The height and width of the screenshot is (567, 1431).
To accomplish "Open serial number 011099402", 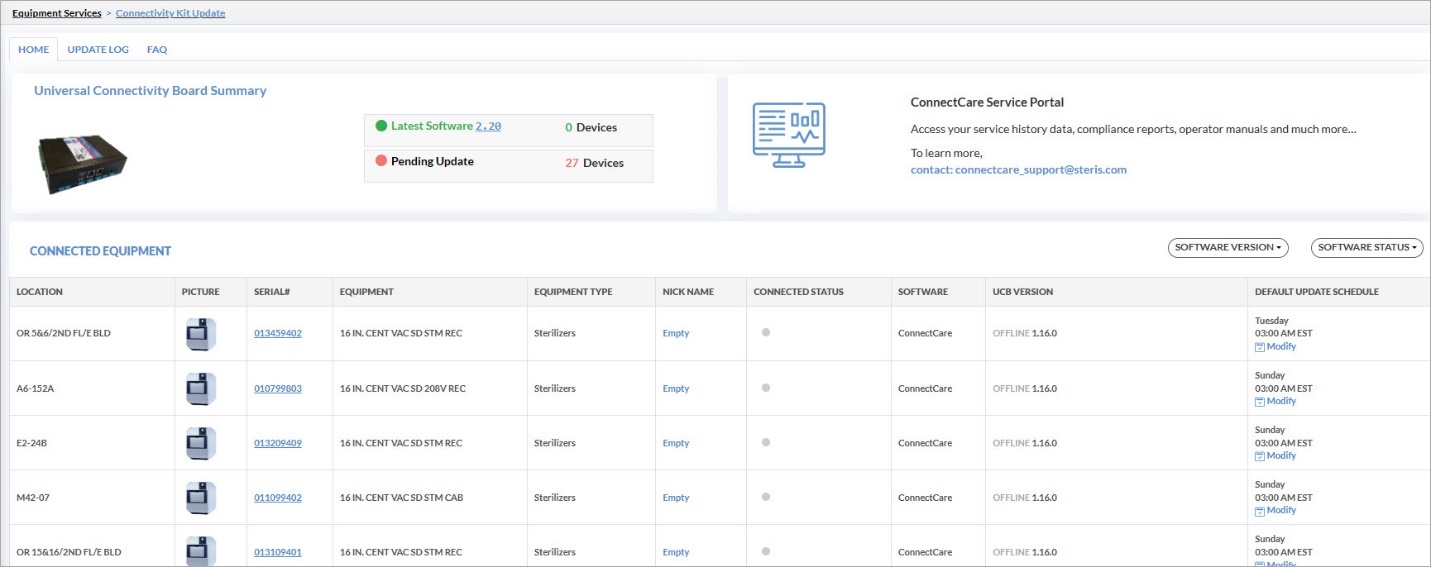I will pos(278,497).
